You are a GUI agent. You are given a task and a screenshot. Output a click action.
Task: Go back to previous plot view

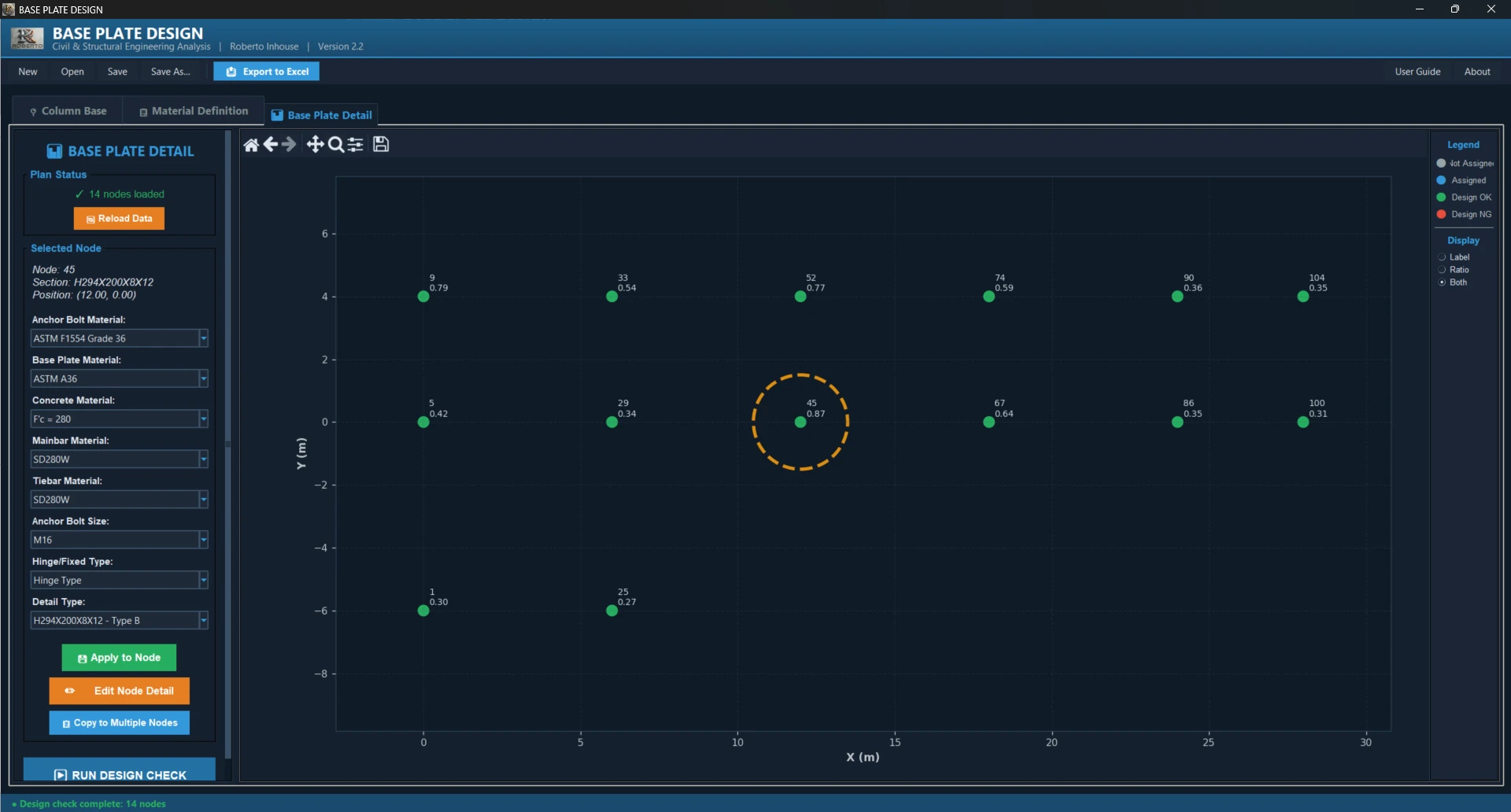271,144
